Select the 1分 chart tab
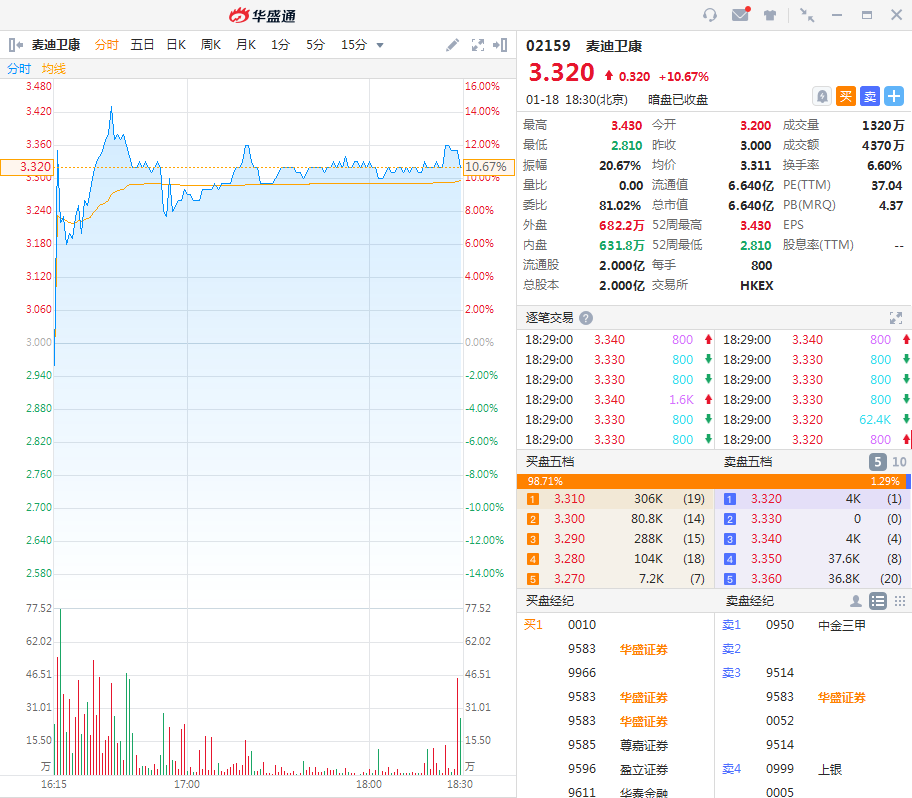The width and height of the screenshot is (912, 798). (x=280, y=45)
